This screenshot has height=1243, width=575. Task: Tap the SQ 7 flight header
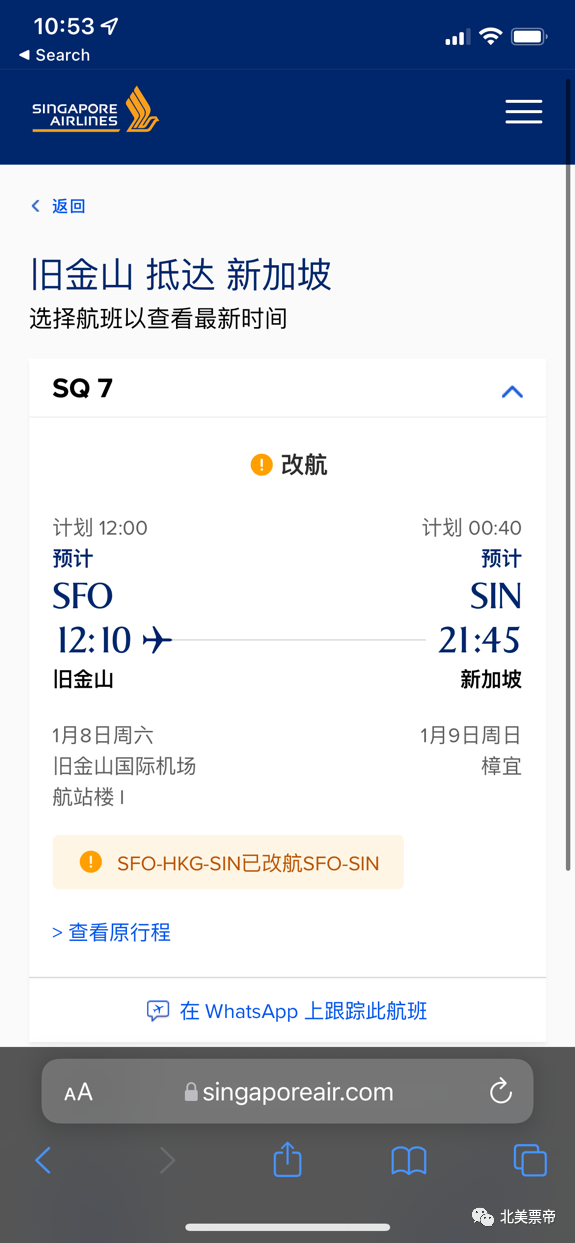point(287,389)
